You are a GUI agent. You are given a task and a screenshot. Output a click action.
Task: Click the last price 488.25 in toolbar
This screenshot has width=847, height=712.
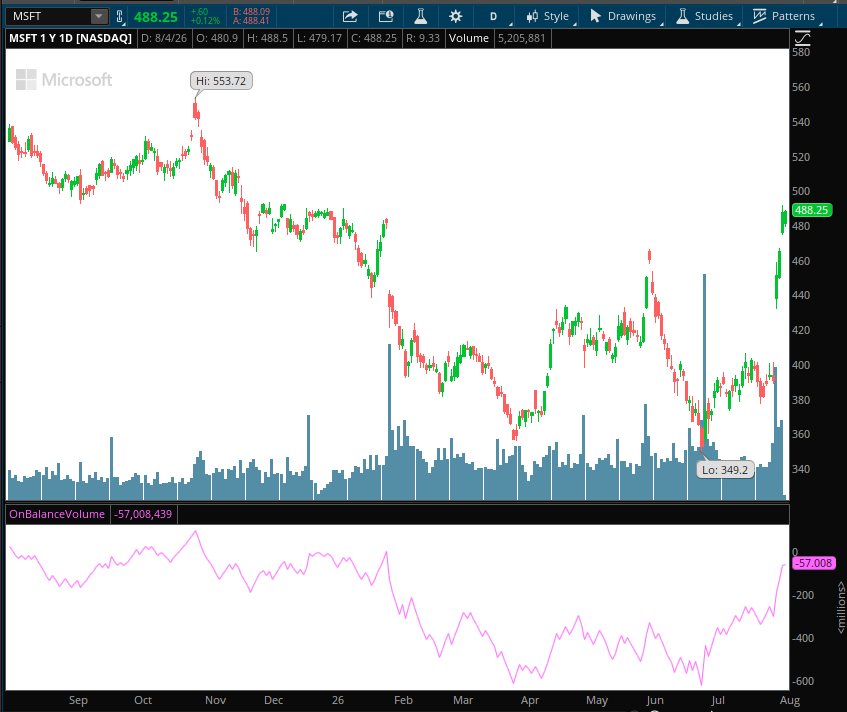coord(156,17)
